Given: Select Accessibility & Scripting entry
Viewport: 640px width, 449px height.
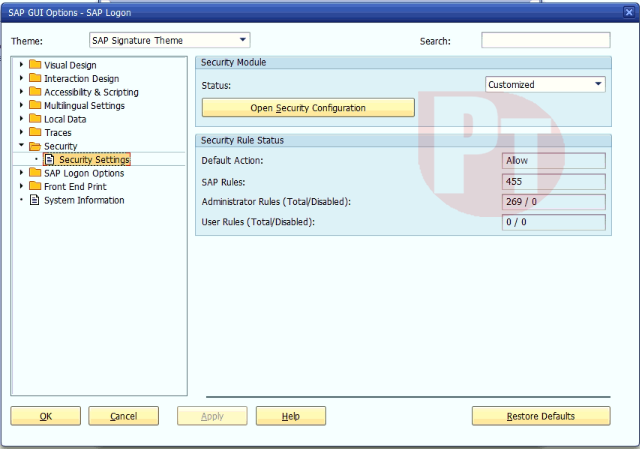Looking at the screenshot, I should [91, 92].
